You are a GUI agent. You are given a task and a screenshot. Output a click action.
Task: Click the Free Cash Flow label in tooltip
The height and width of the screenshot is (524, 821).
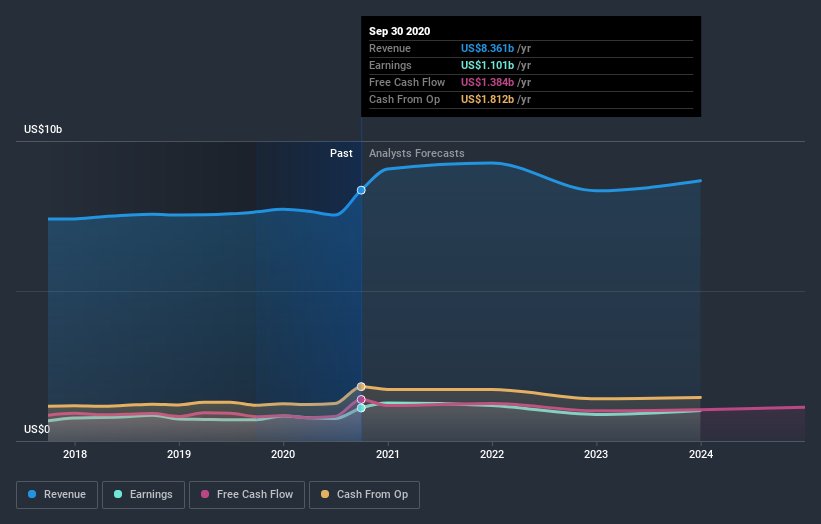(x=407, y=82)
